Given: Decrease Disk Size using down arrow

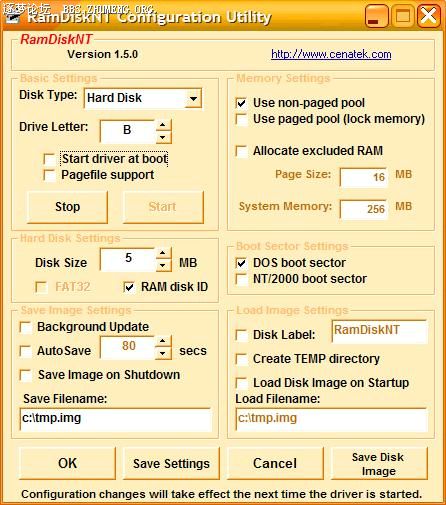Looking at the screenshot, I should click(163, 265).
